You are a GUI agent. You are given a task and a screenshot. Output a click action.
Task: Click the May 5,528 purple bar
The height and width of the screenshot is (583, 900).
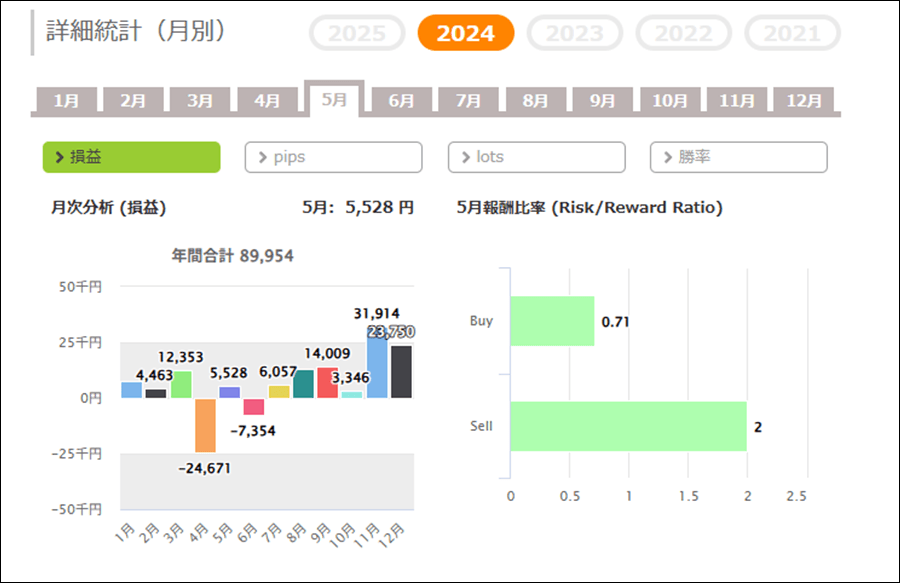click(x=230, y=392)
